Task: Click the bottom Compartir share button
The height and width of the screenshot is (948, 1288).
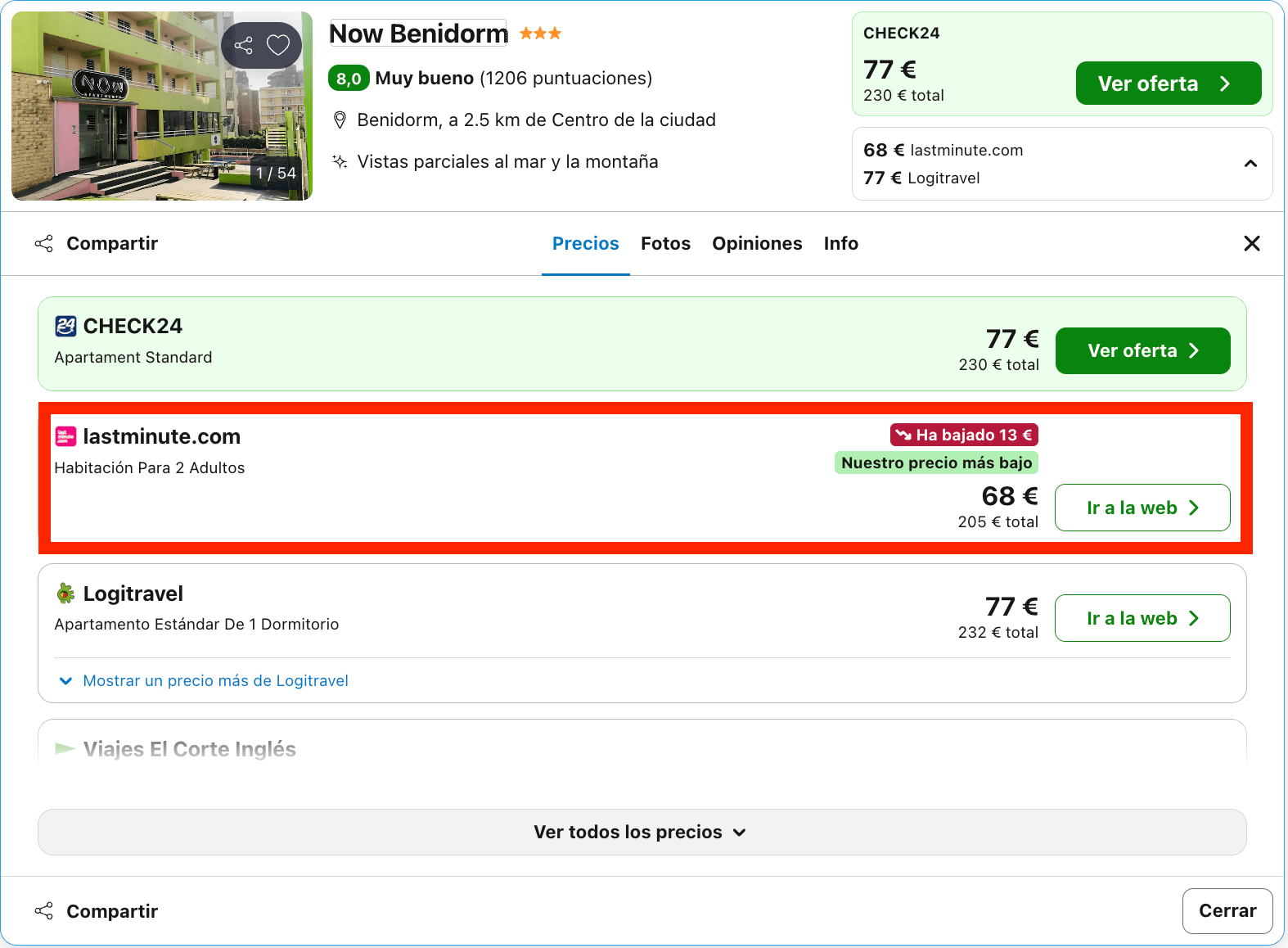Action: point(97,911)
